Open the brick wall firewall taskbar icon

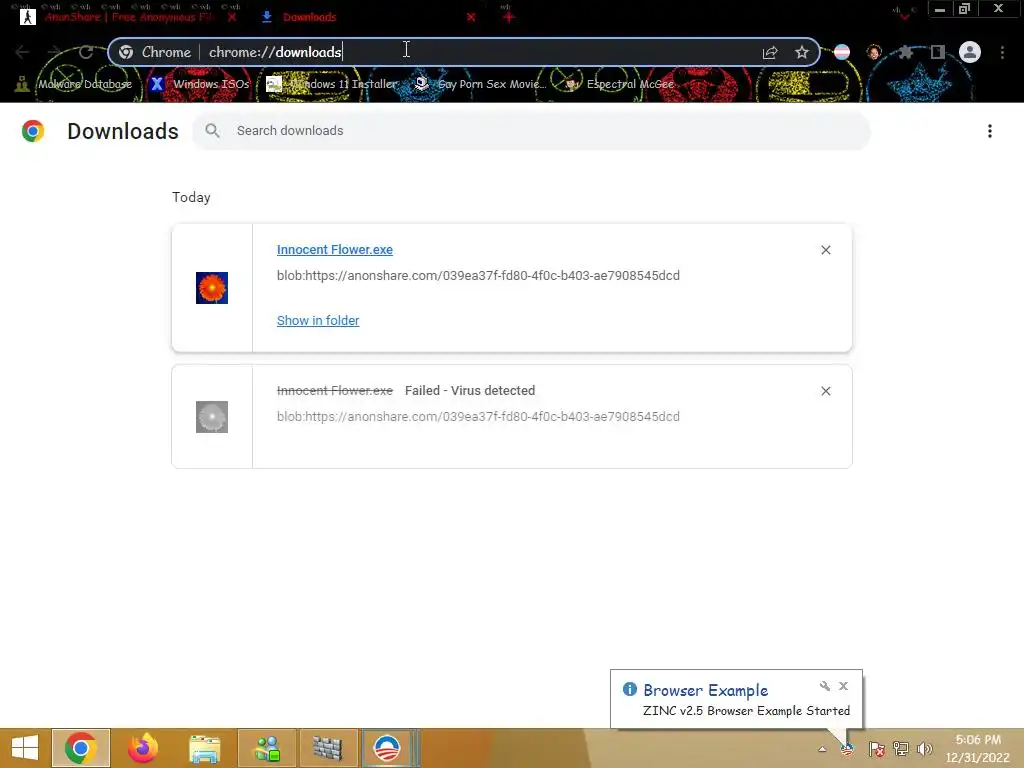[x=328, y=748]
